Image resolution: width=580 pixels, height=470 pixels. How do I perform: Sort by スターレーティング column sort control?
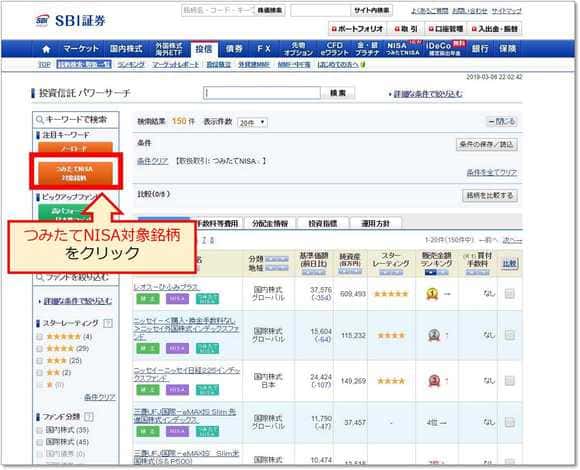coord(391,272)
